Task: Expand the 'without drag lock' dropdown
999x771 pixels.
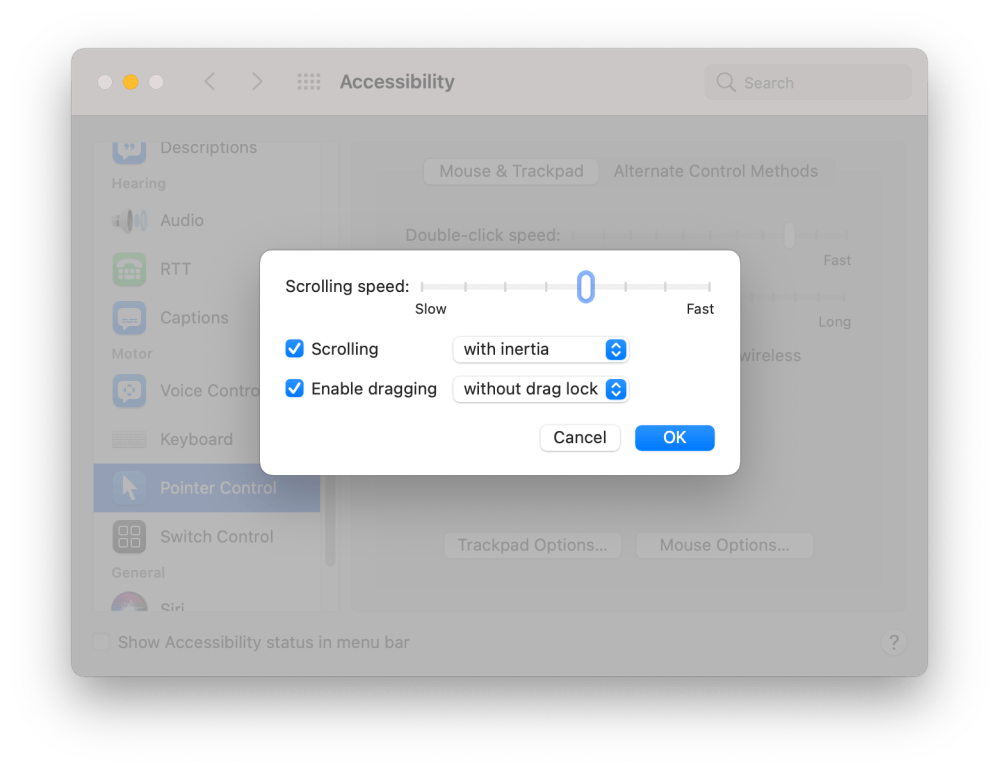Action: [x=541, y=389]
